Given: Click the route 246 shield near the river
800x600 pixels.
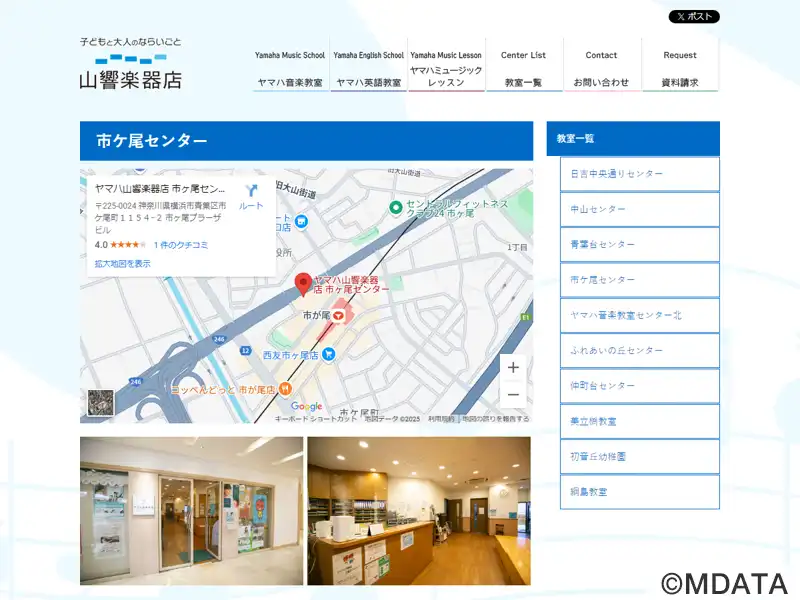Looking at the screenshot, I should (x=219, y=339).
